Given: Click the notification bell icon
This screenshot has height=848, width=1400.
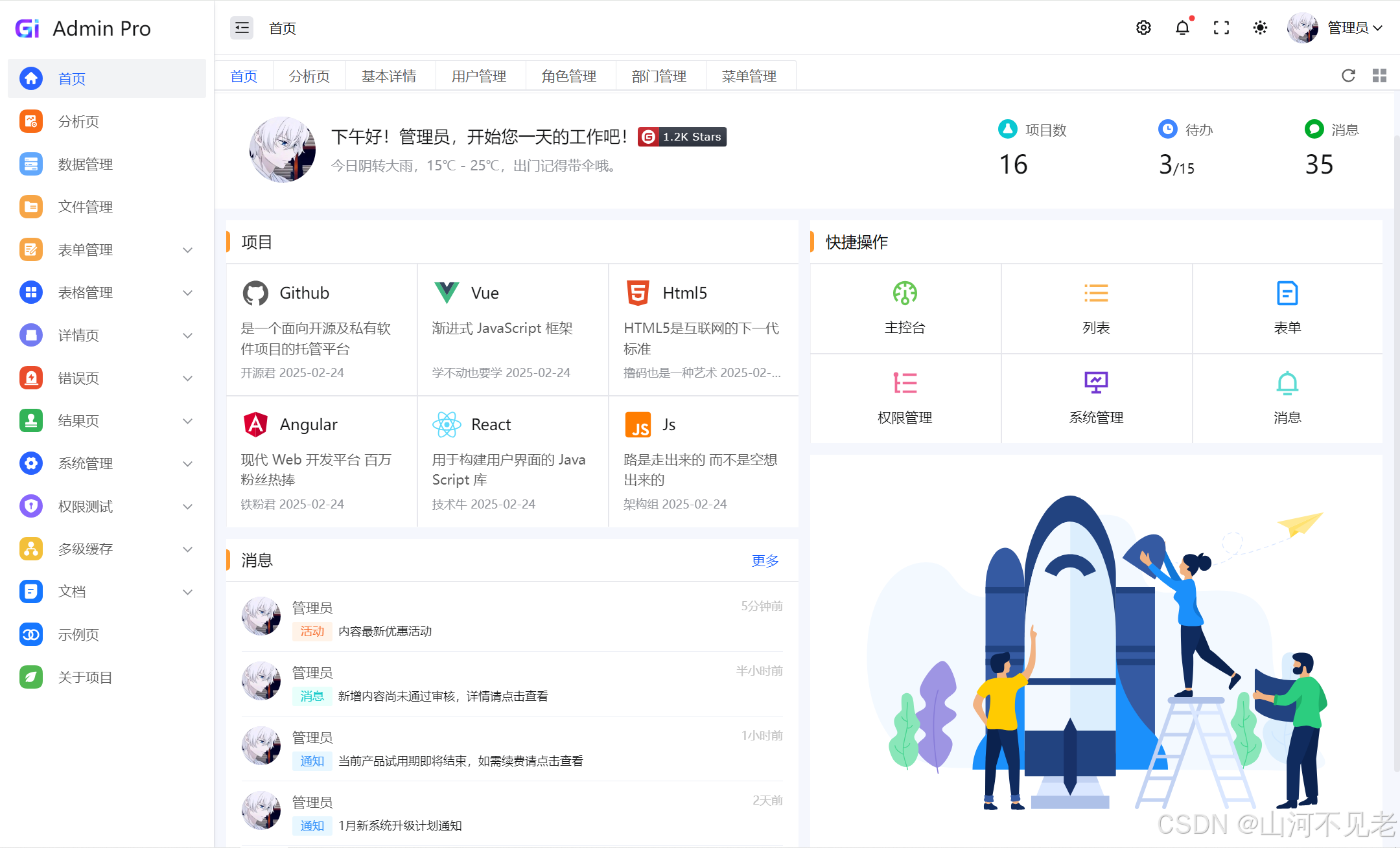Looking at the screenshot, I should (1182, 28).
